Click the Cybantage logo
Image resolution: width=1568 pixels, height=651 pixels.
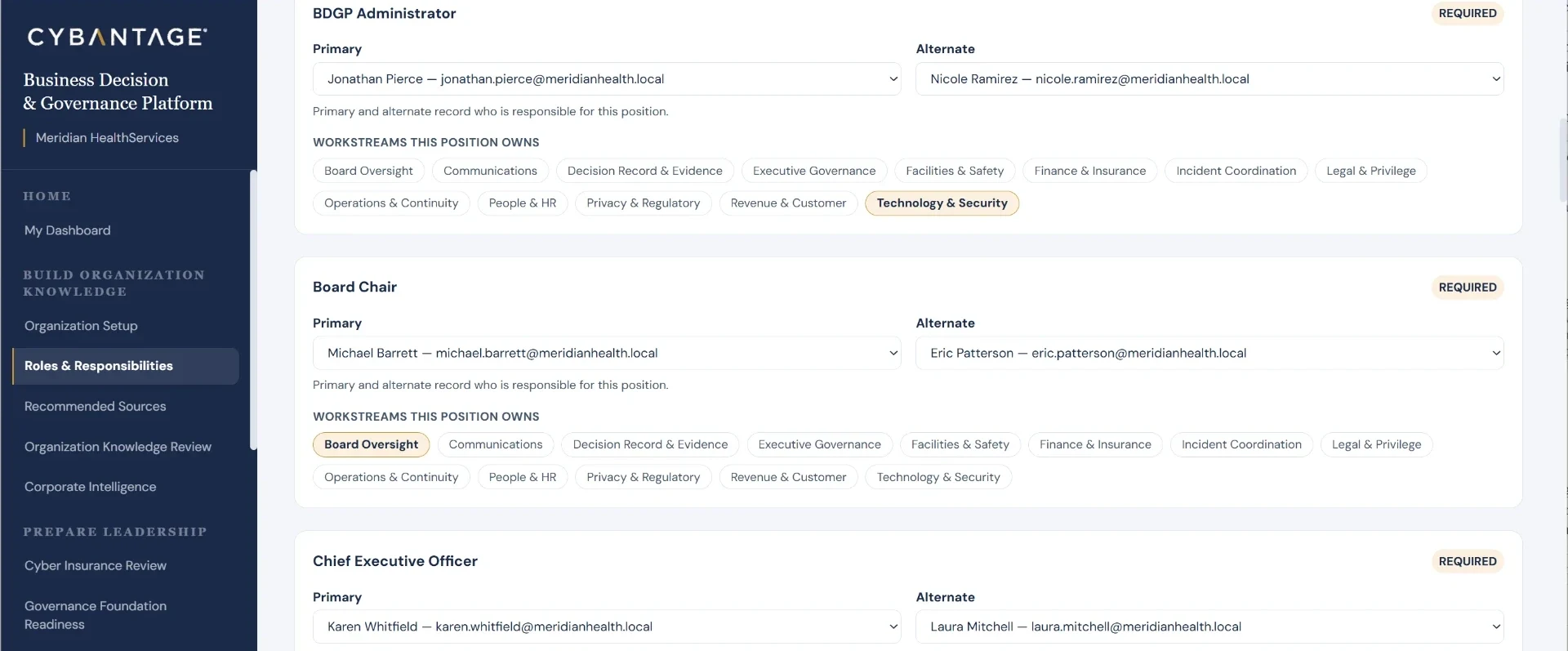tap(117, 37)
